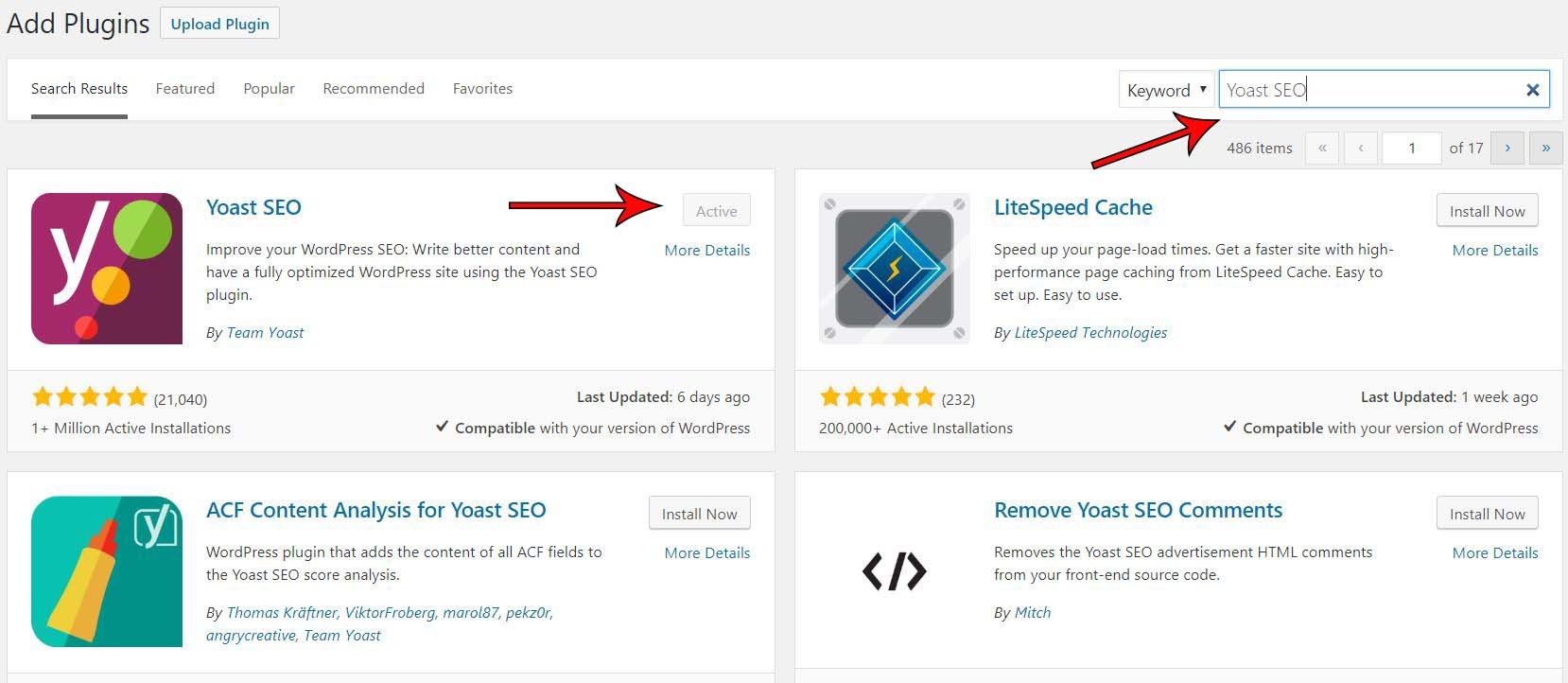Clear the search field with X icon

click(x=1532, y=90)
